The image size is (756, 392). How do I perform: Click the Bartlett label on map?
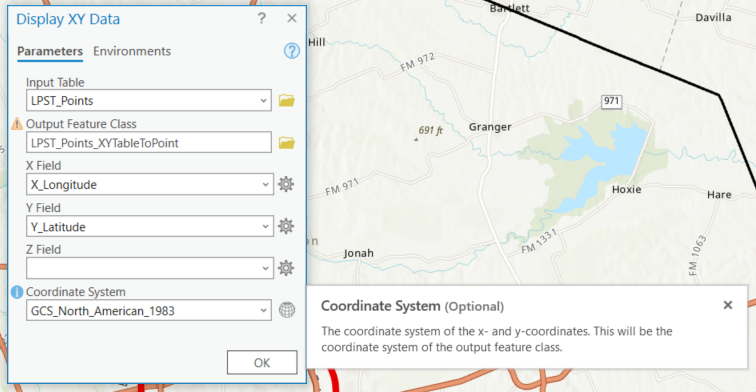(510, 8)
